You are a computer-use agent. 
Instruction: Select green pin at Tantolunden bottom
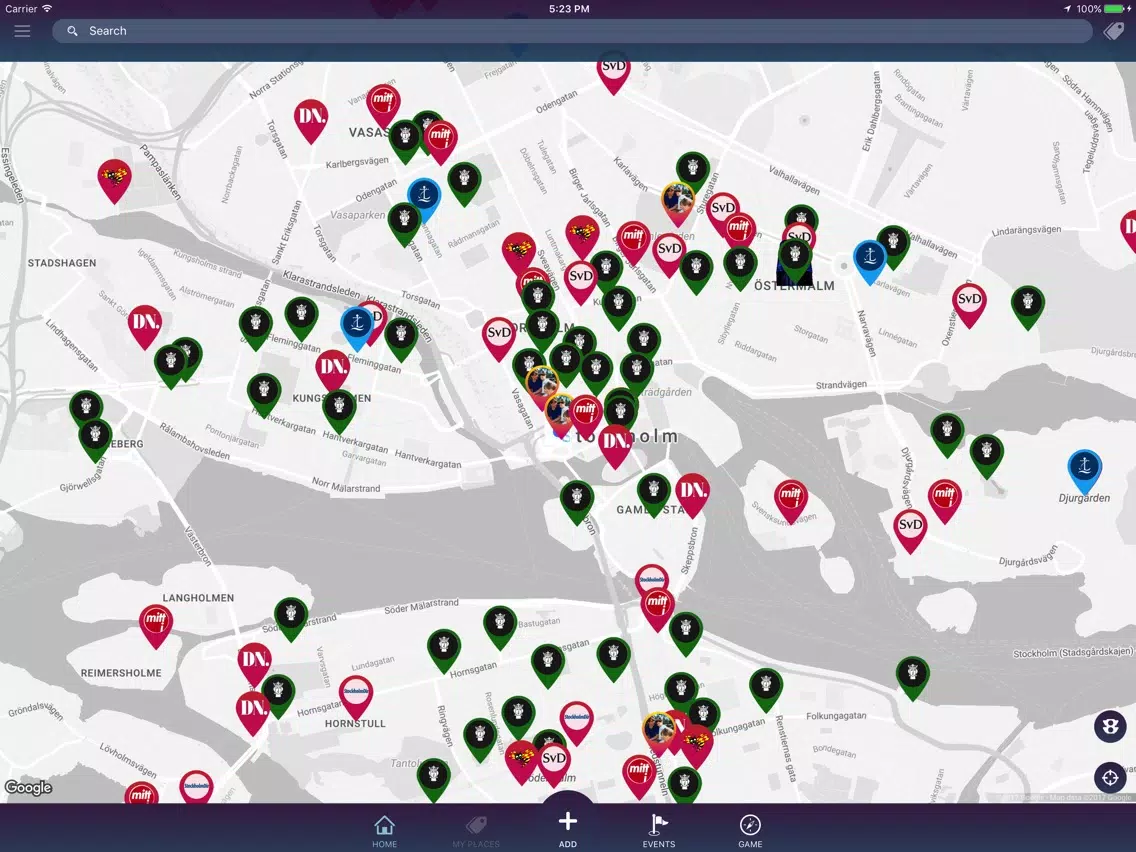[x=433, y=779]
